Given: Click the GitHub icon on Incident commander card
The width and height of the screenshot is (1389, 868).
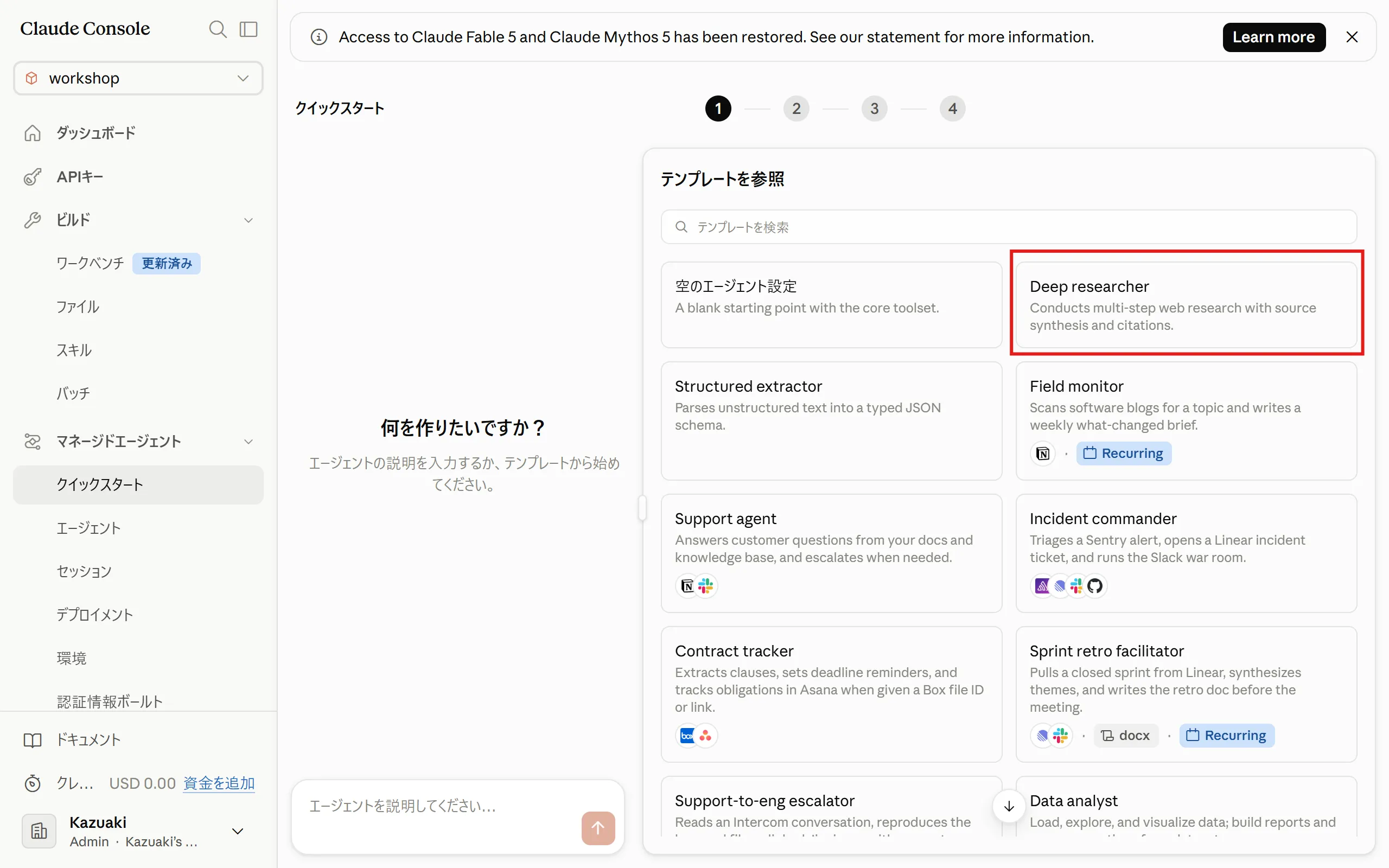Looking at the screenshot, I should tap(1095, 586).
